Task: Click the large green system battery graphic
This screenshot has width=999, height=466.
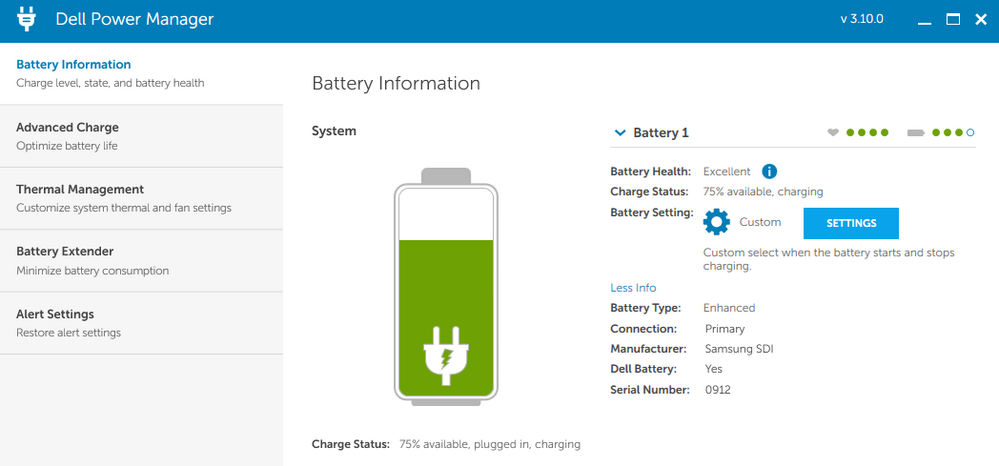Action: [445, 287]
